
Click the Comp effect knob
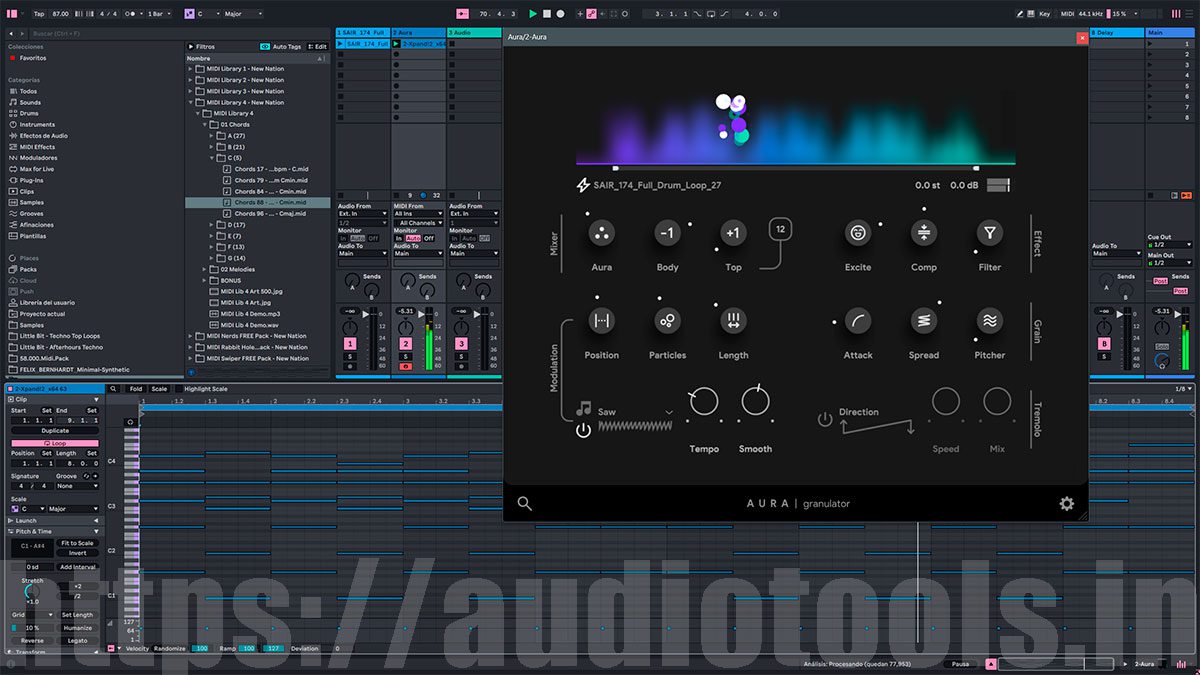[924, 233]
